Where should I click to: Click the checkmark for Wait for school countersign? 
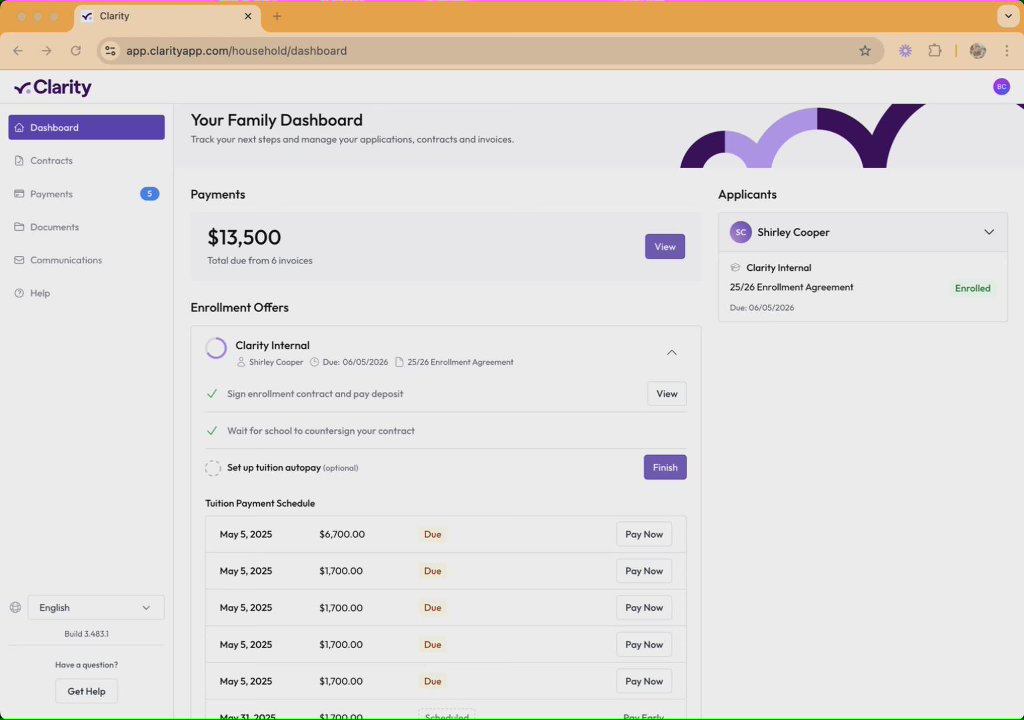click(x=212, y=431)
